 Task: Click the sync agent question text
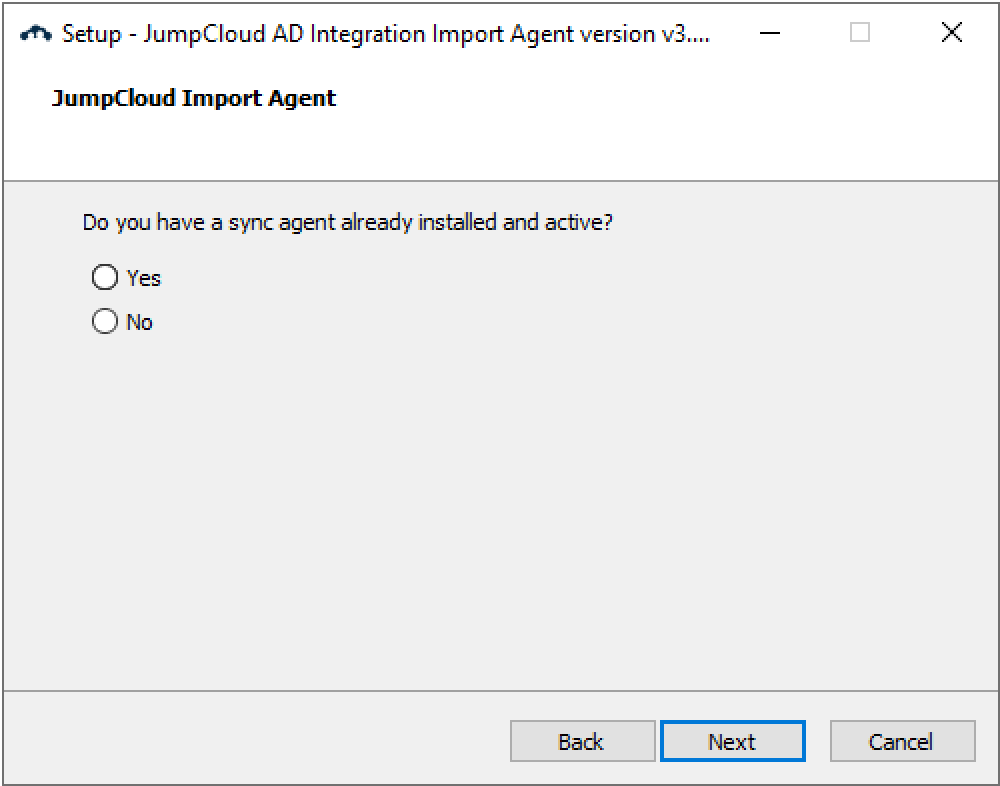(347, 222)
